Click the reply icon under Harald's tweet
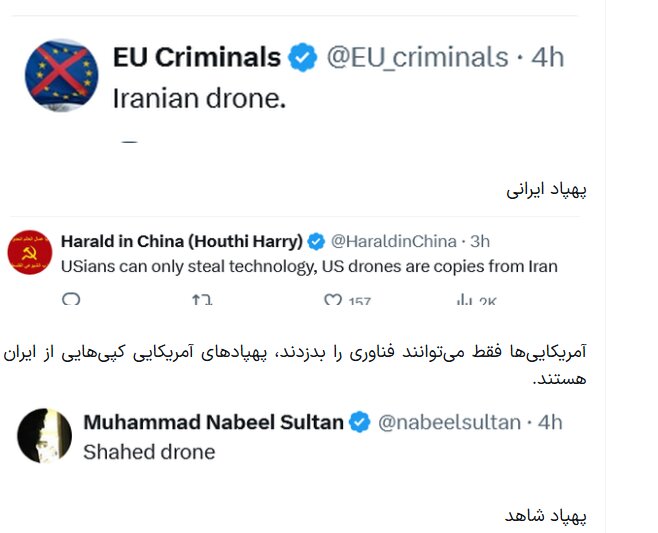The width and height of the screenshot is (658, 533). click(71, 298)
